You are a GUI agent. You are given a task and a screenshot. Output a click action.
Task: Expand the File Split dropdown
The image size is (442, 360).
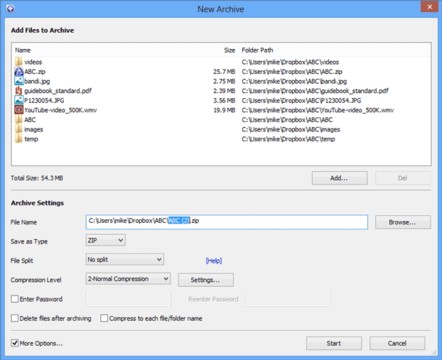pos(125,260)
